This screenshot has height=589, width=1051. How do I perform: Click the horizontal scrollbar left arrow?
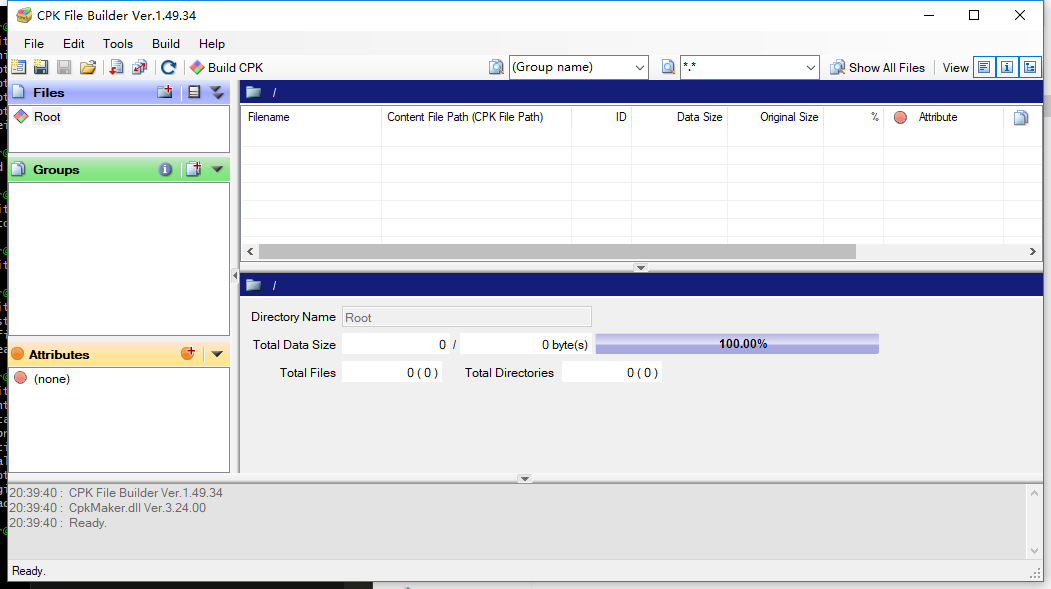pos(250,251)
